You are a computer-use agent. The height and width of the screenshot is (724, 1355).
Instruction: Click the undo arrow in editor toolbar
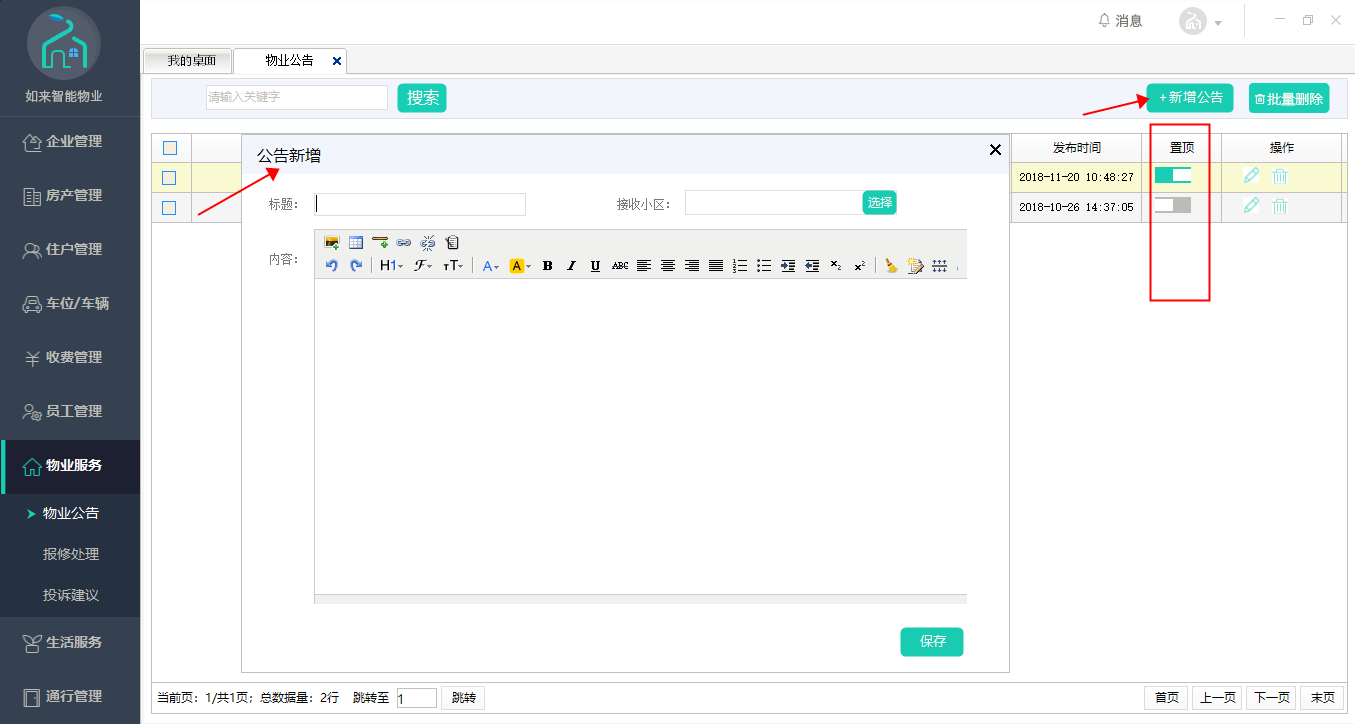tap(331, 266)
